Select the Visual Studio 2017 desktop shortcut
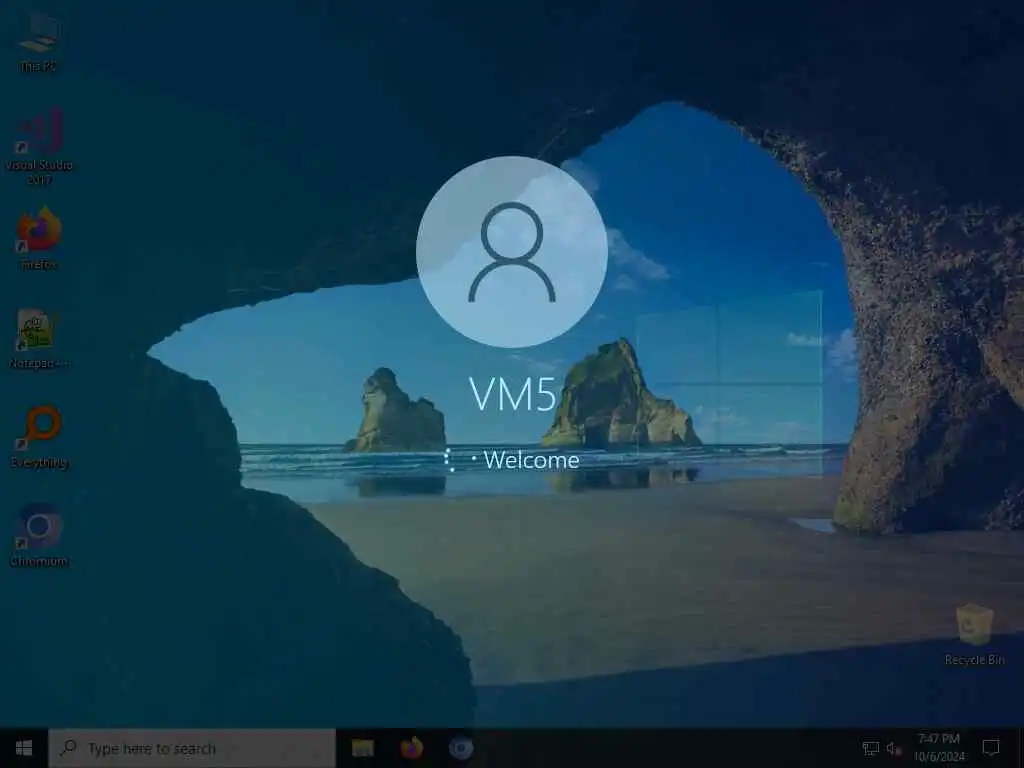The height and width of the screenshot is (768, 1024). coord(39,146)
